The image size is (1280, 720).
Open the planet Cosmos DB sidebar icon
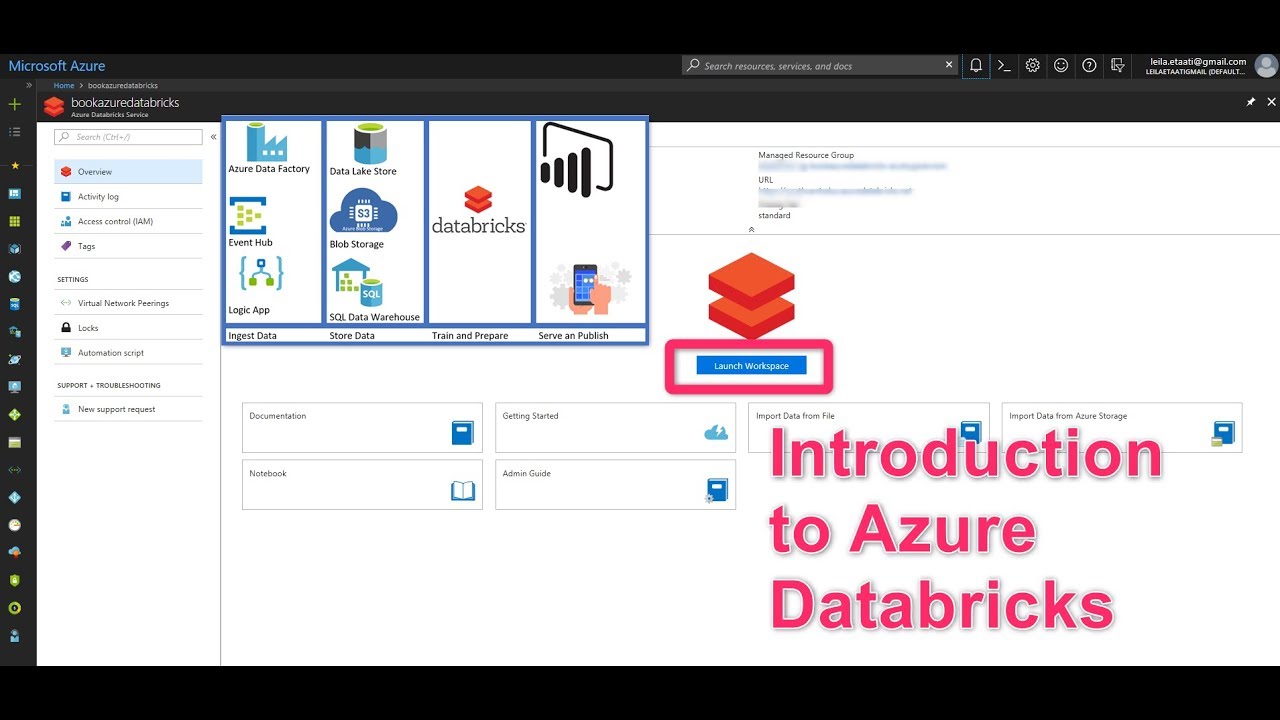point(14,359)
